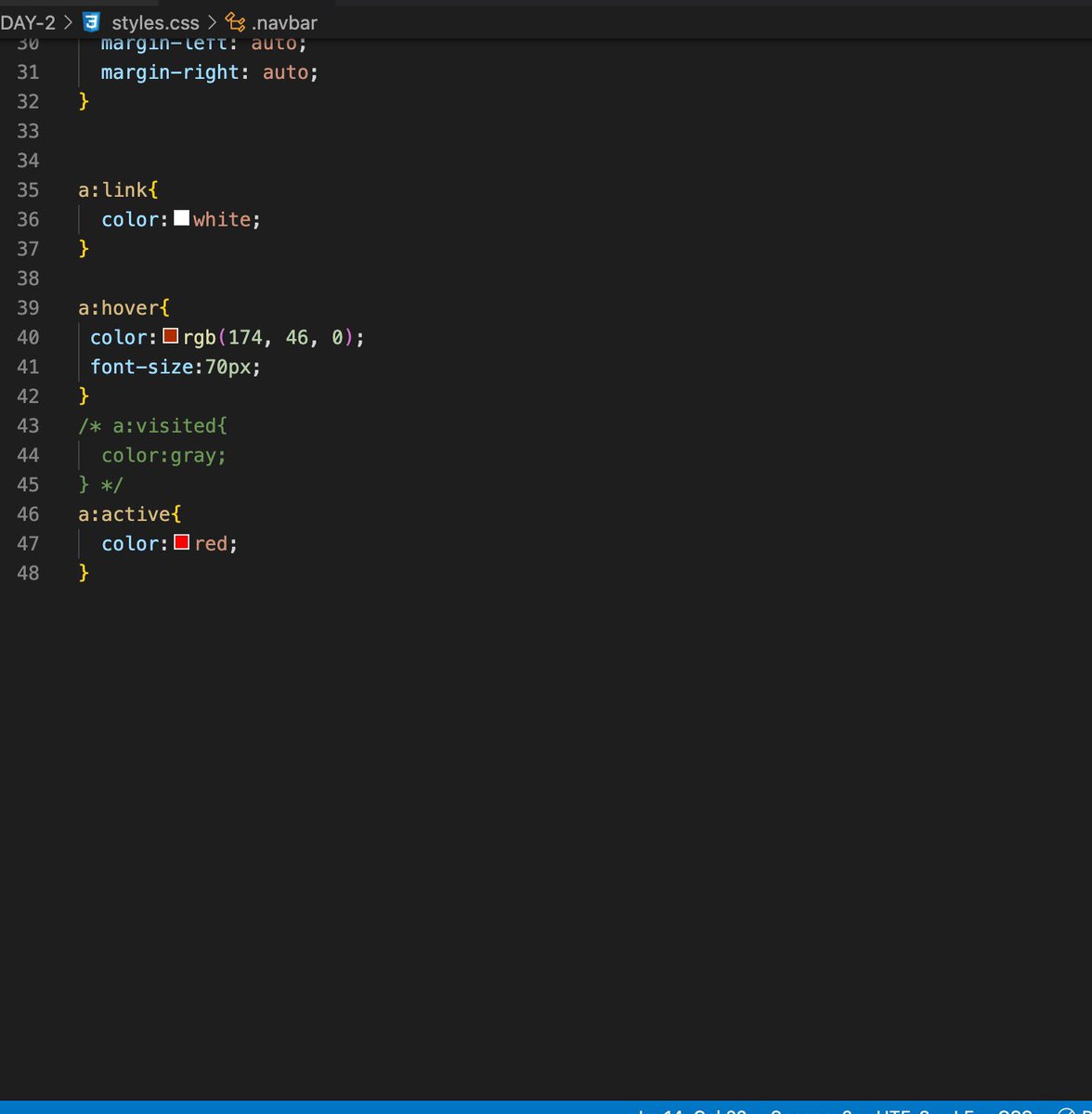Place cursor on the a:hover selector
1092x1114 pixels.
121,307
